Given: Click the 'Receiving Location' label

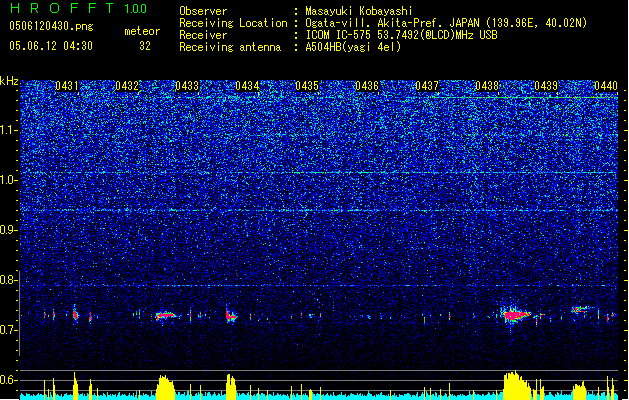Looking at the screenshot, I should point(233,23).
